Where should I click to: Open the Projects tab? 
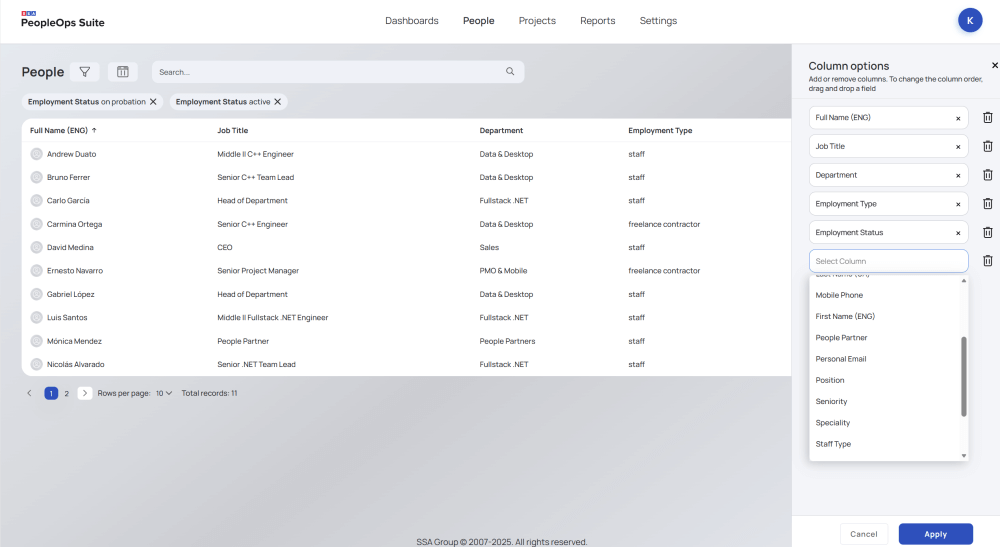pos(537,21)
